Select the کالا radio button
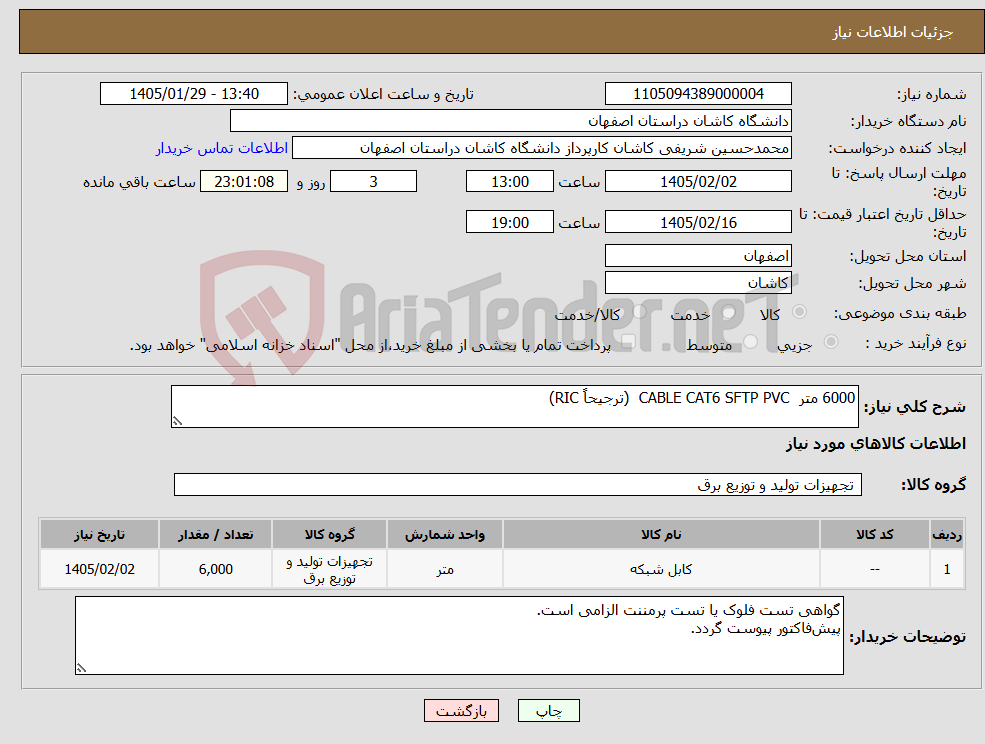Image resolution: width=985 pixels, height=744 pixels. (x=800, y=312)
